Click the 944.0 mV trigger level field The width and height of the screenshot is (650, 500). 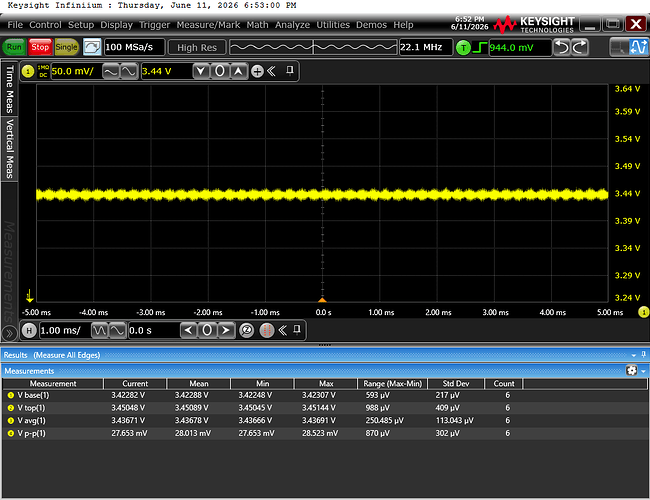tap(520, 48)
